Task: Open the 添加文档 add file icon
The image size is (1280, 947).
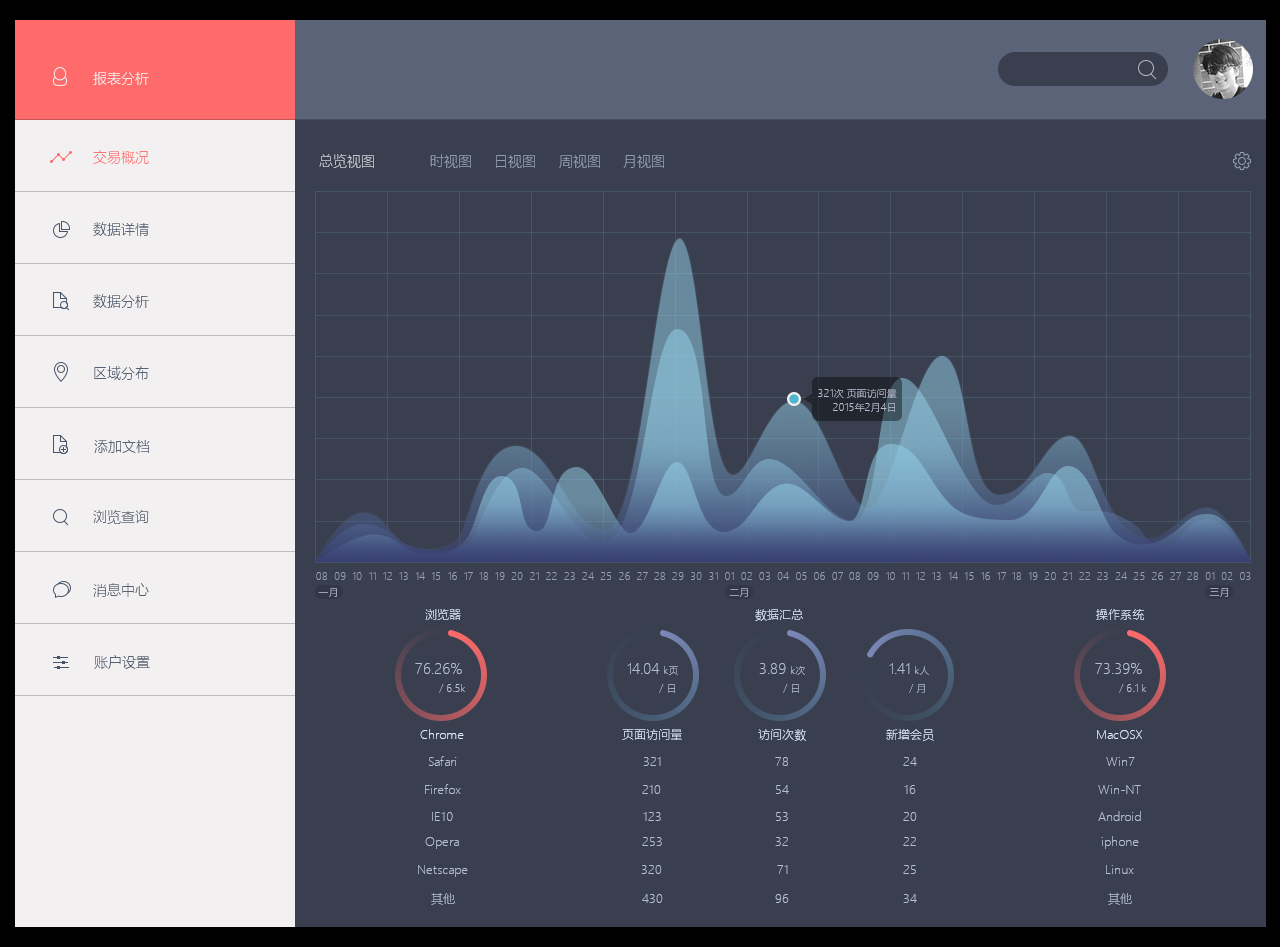Action: (61, 445)
